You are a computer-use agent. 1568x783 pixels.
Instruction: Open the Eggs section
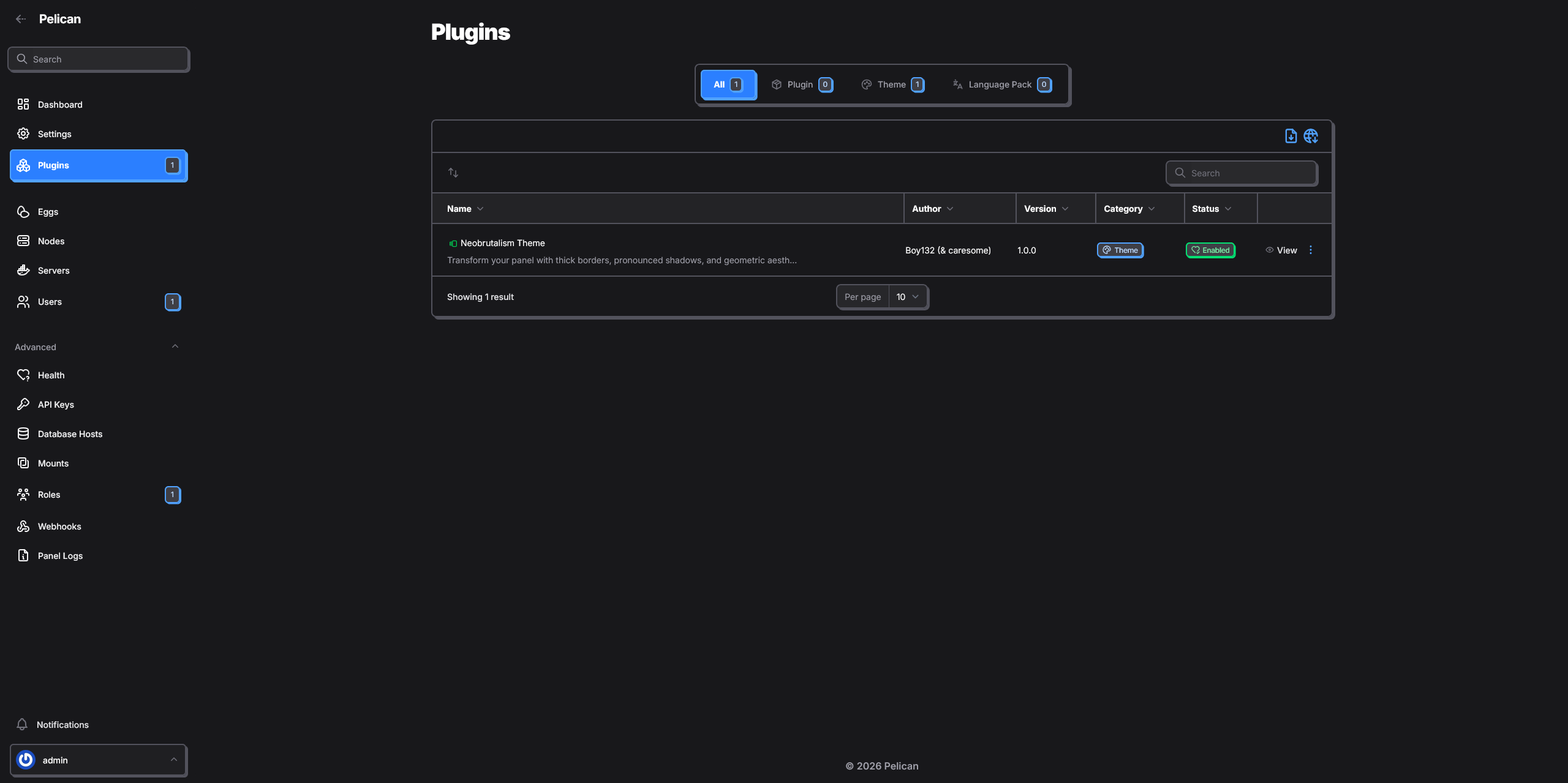coord(98,212)
